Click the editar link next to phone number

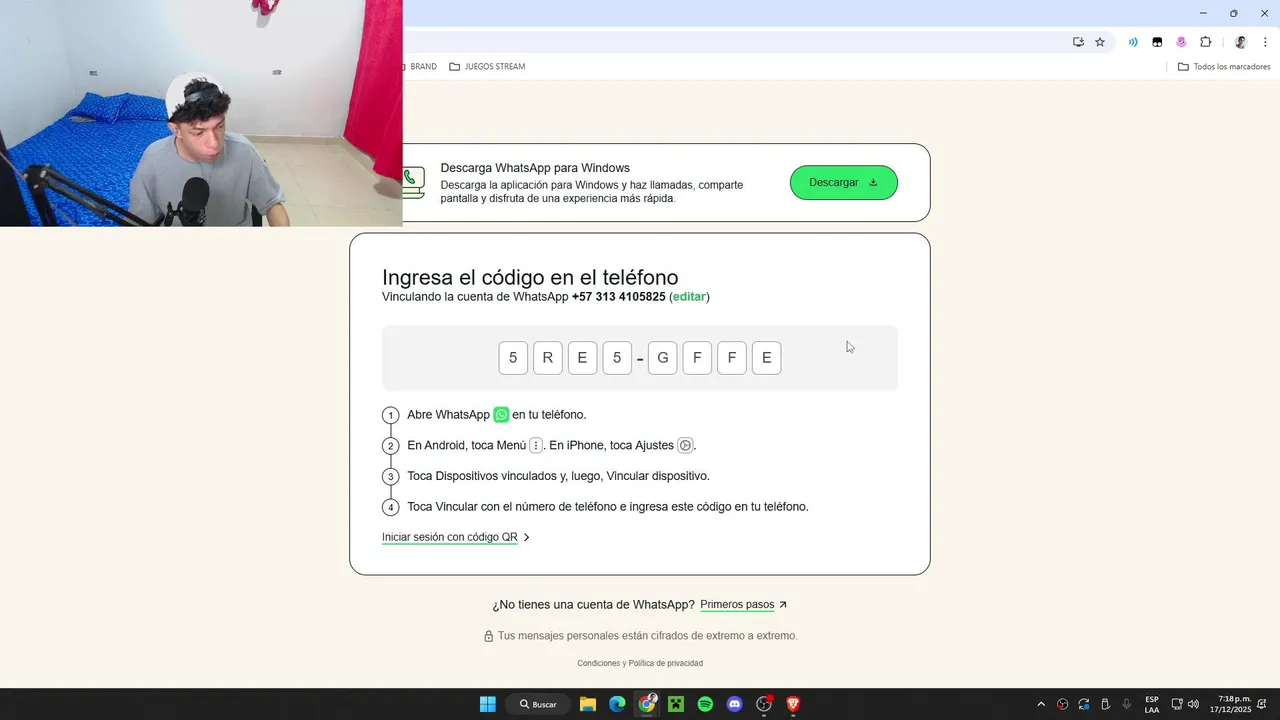(x=689, y=297)
